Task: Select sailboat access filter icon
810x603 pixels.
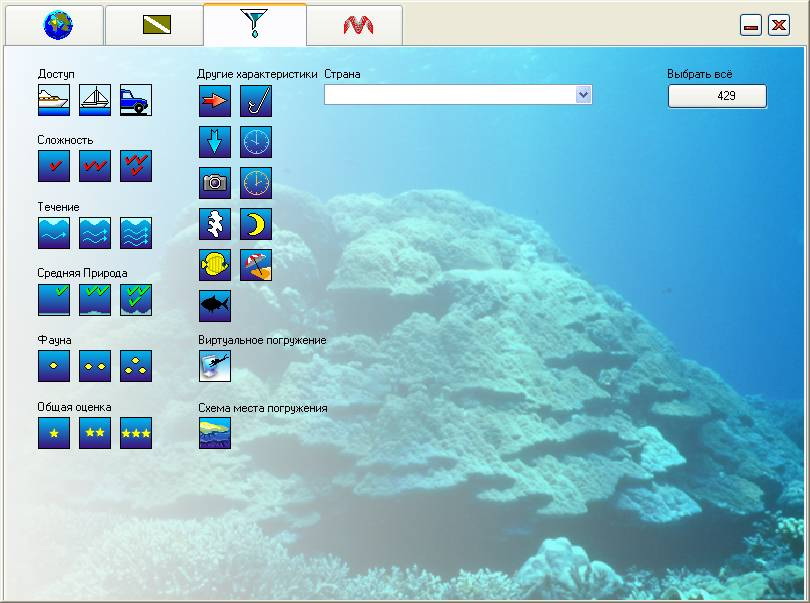Action: pos(95,100)
